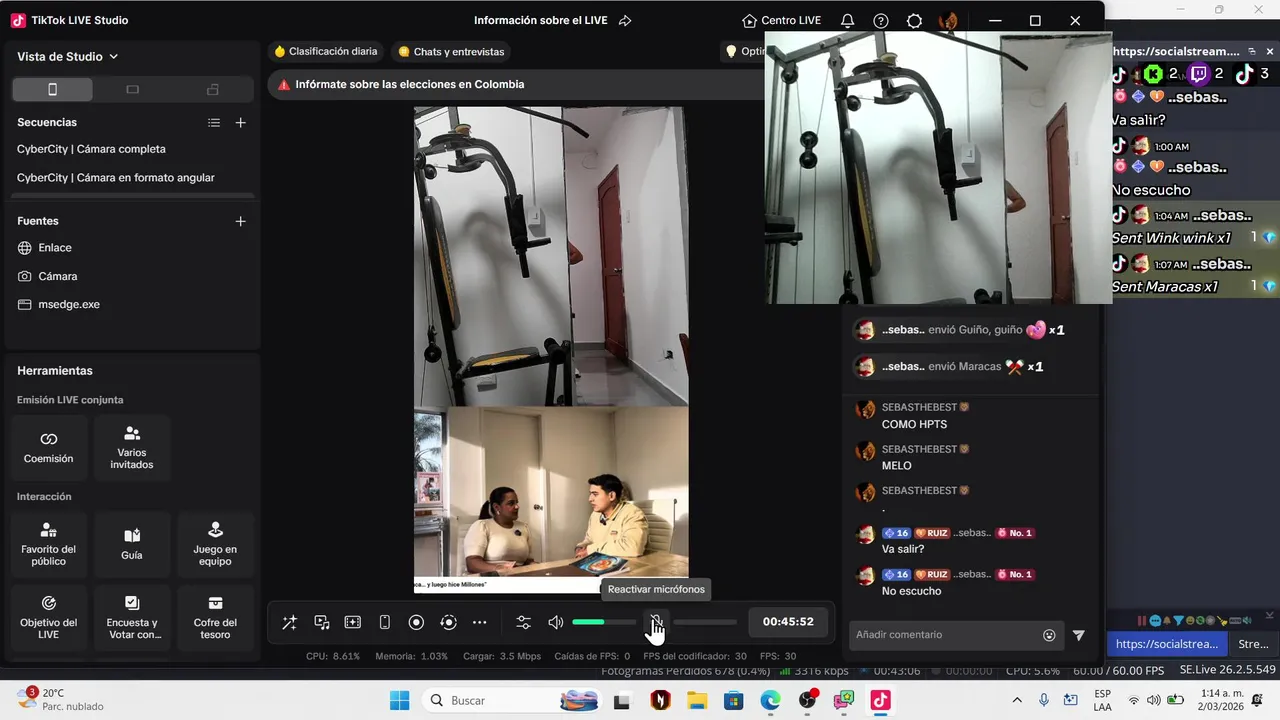Open settings gear in title bar

coord(914,21)
